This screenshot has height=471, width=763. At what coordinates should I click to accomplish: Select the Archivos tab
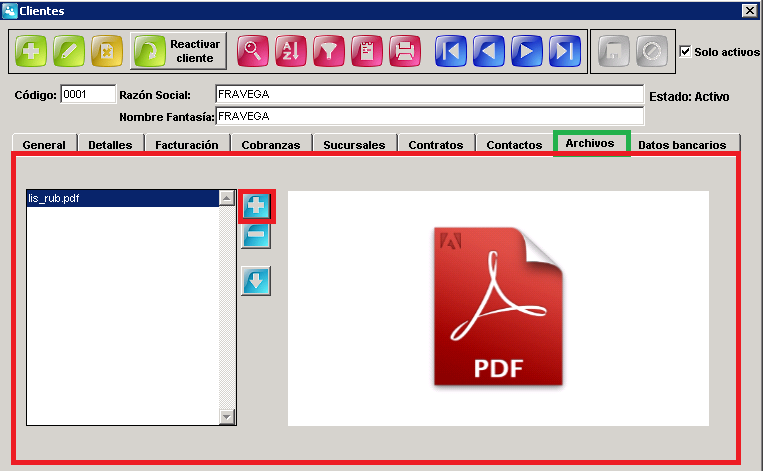pyautogui.click(x=590, y=143)
